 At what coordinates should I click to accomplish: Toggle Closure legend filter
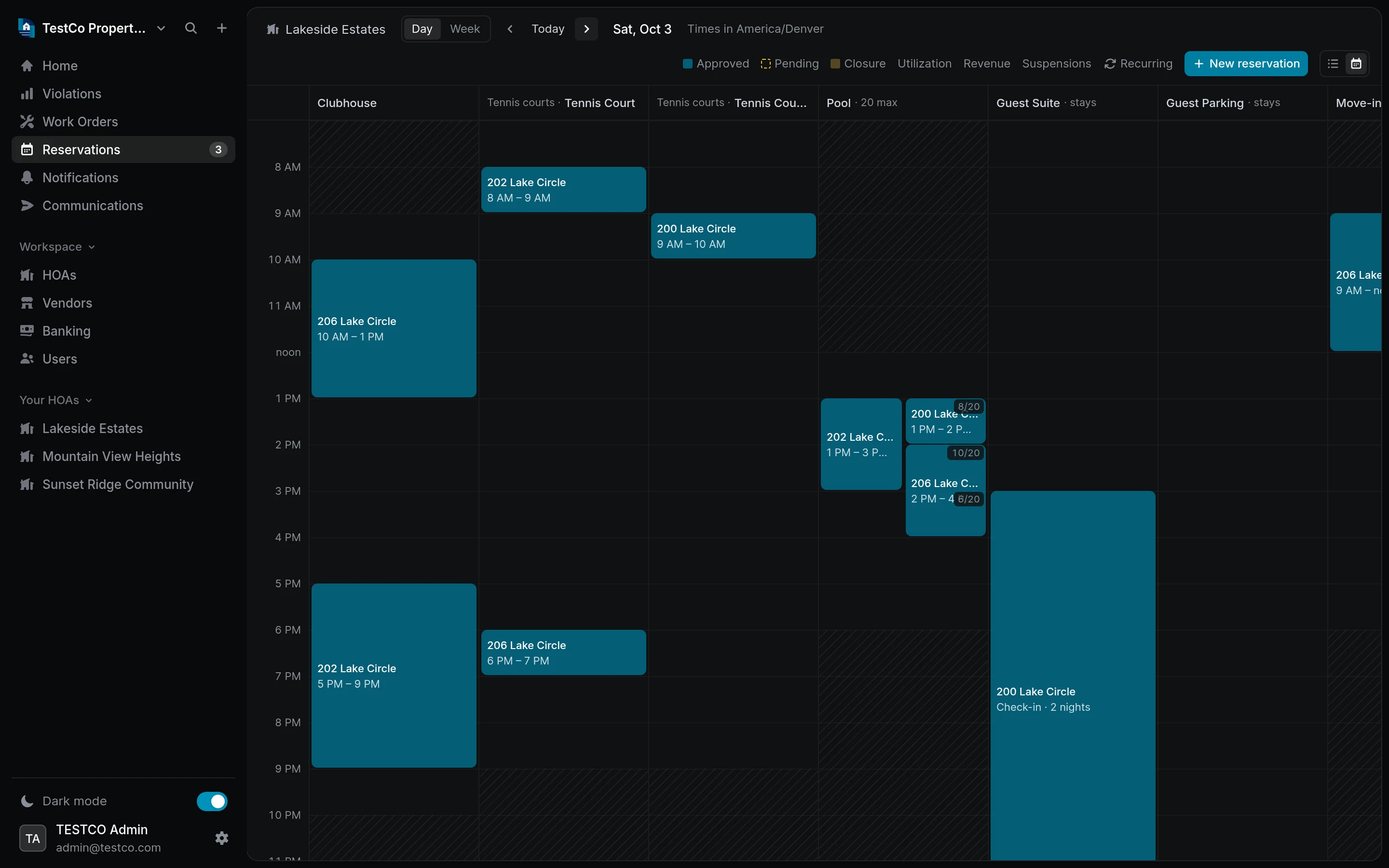pyautogui.click(x=858, y=64)
